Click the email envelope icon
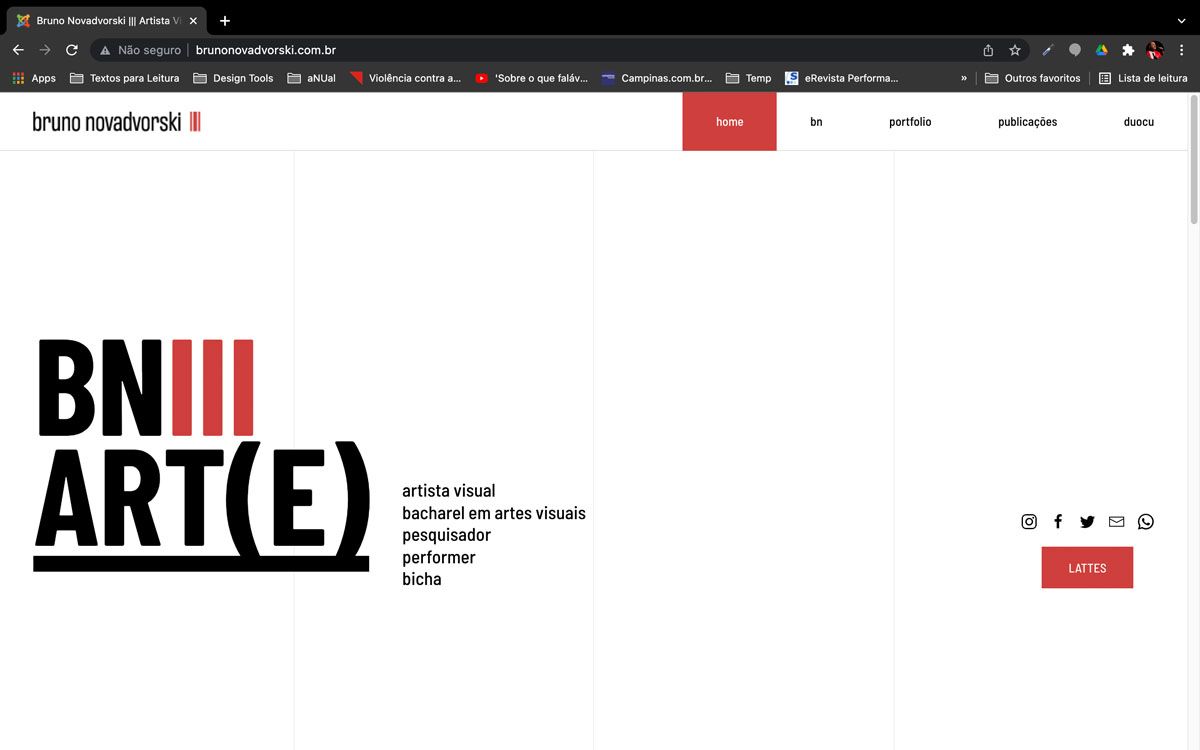This screenshot has height=750, width=1200. coord(1116,521)
